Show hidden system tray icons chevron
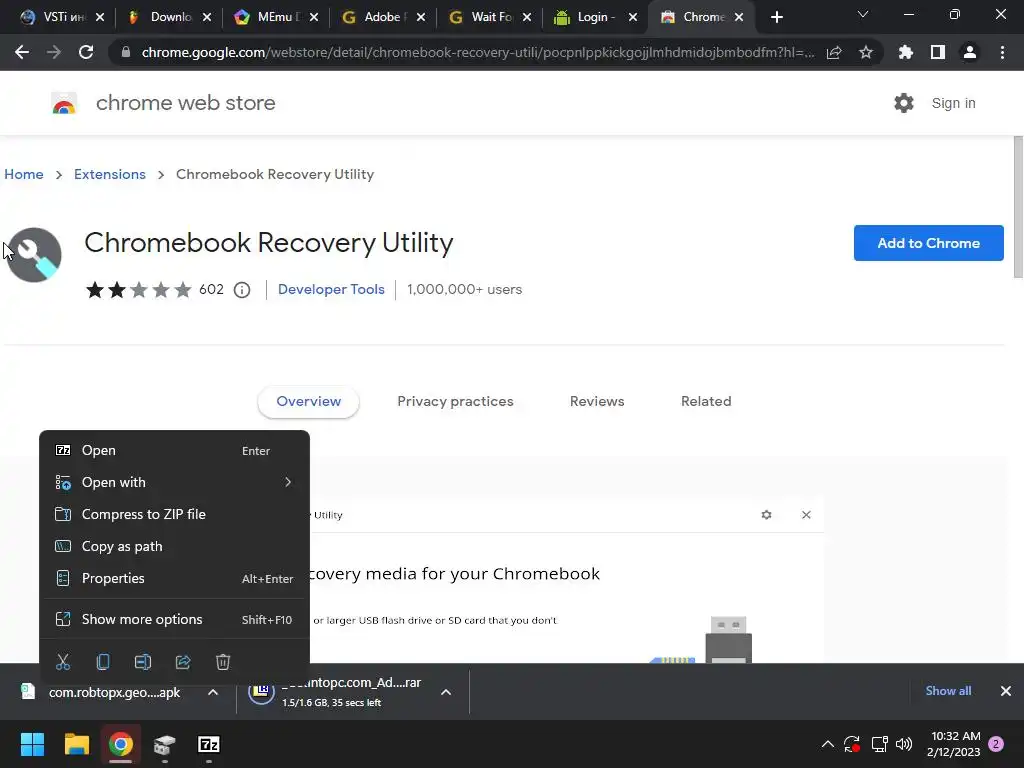This screenshot has width=1024, height=768. (827, 744)
